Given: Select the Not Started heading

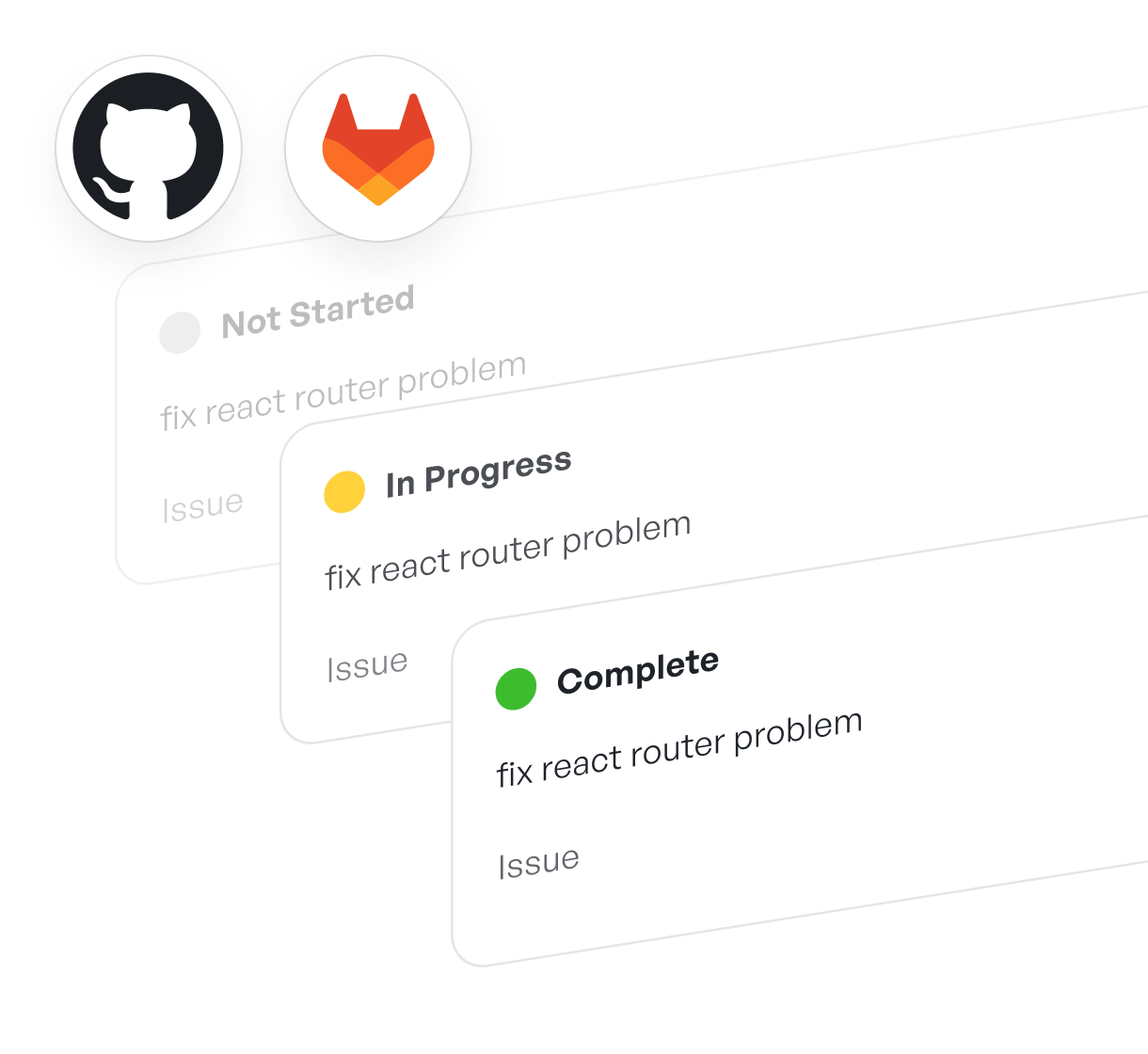Looking at the screenshot, I should 318,312.
